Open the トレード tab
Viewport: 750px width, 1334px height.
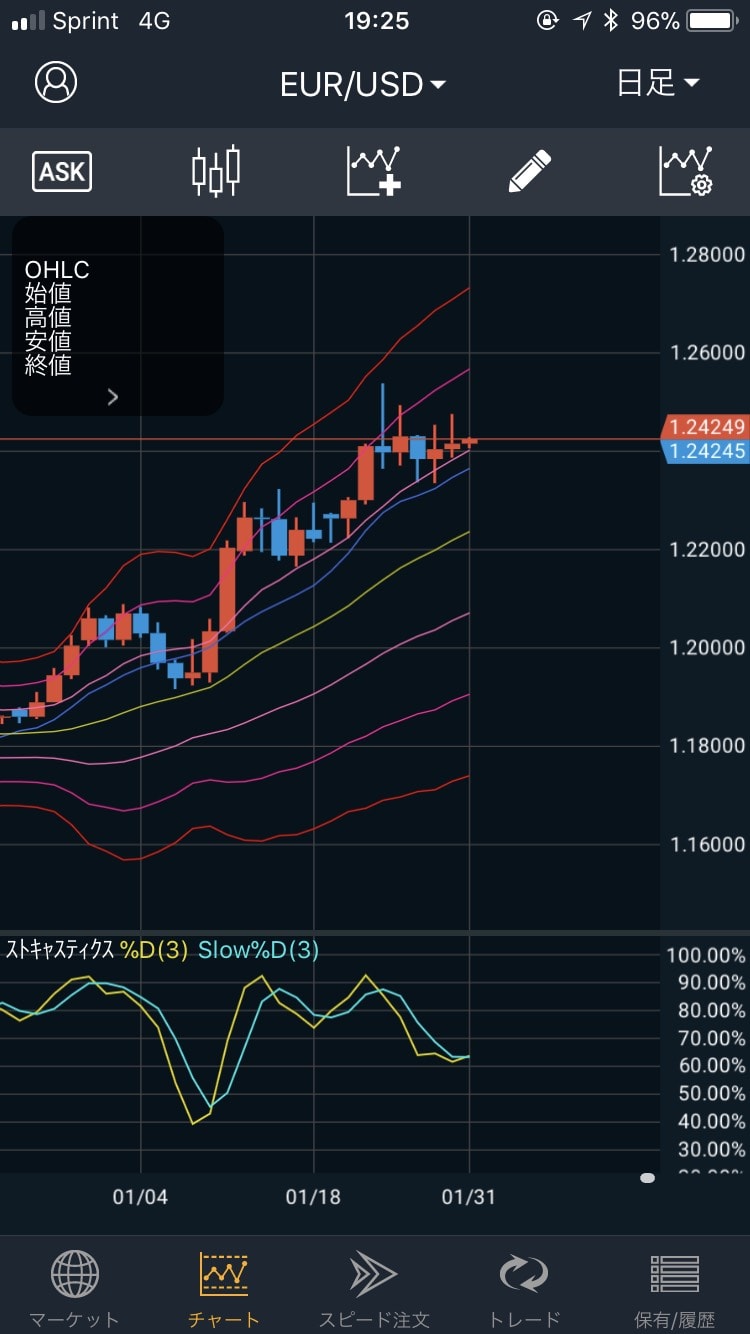[524, 1290]
